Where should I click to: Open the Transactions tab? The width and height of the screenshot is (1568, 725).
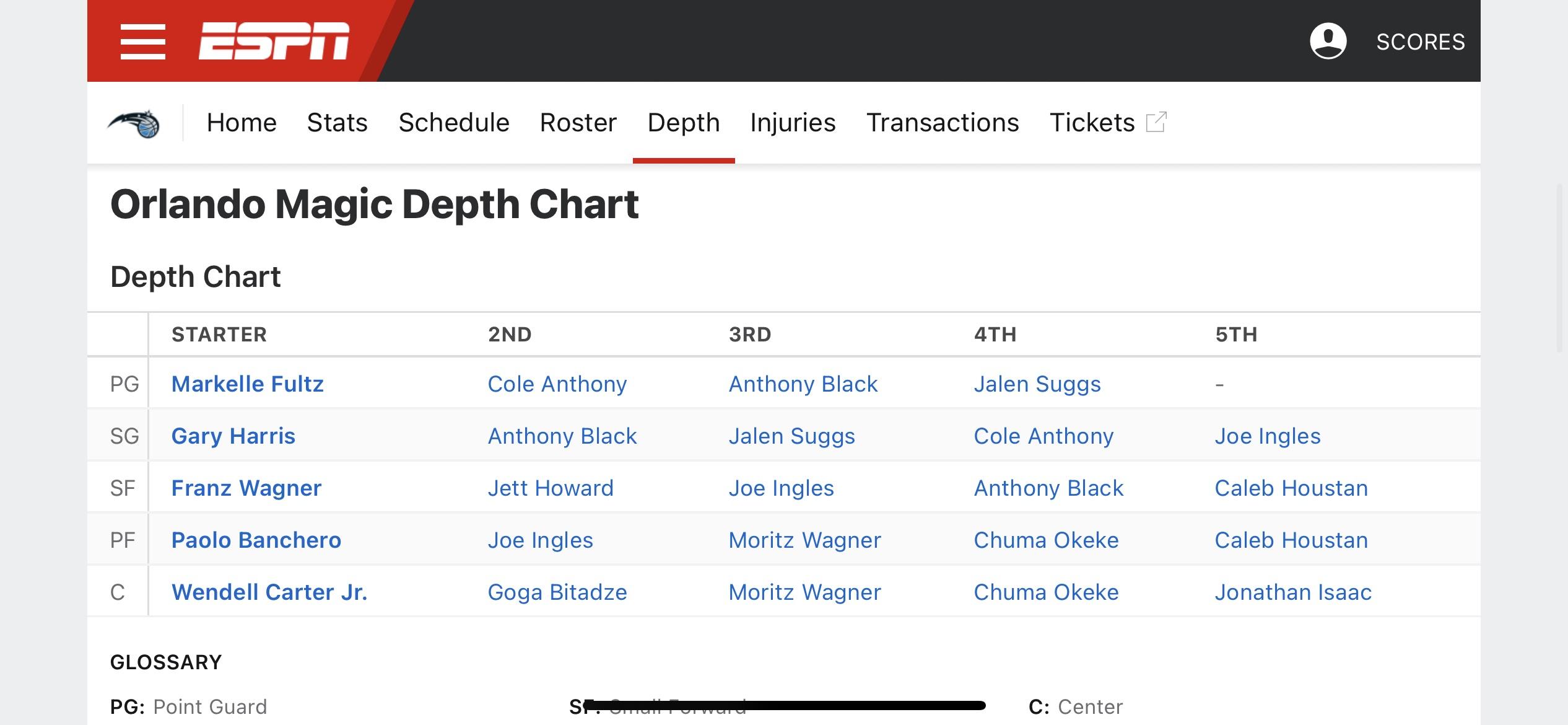point(942,123)
